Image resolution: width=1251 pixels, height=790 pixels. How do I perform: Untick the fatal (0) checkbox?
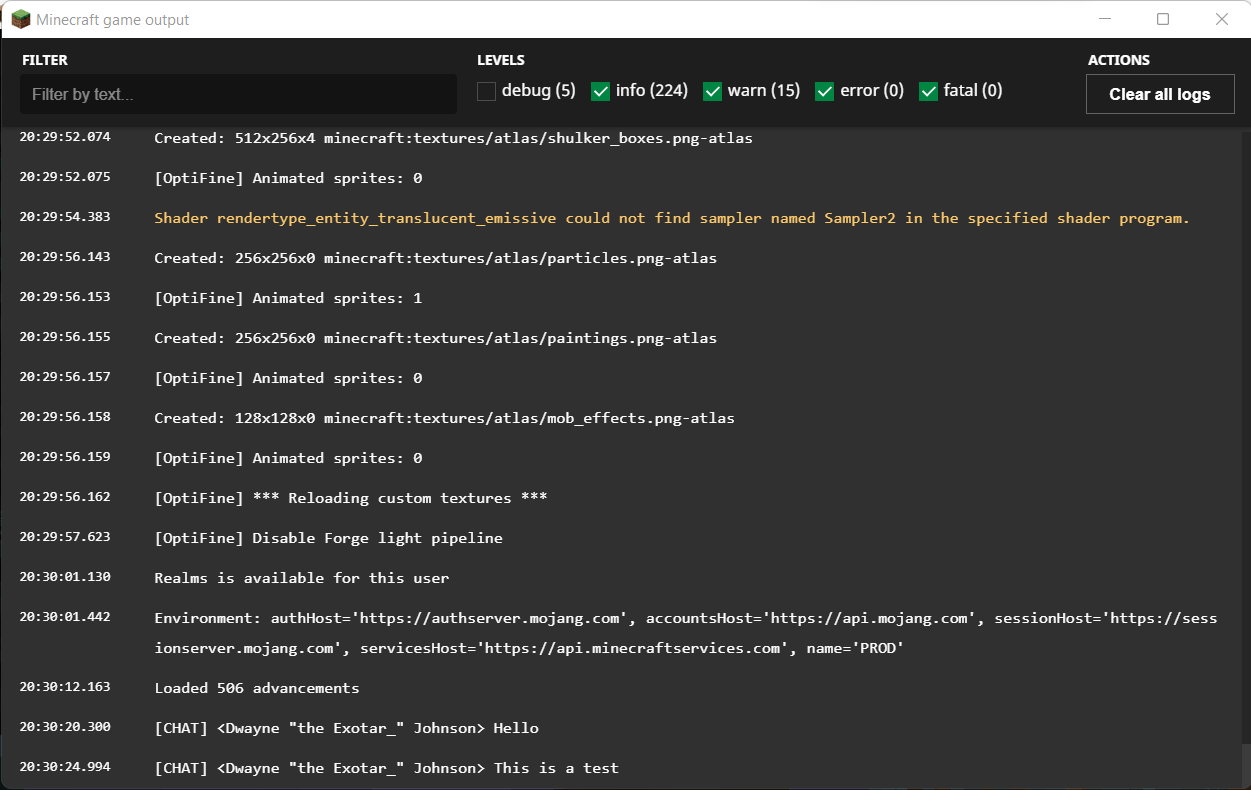click(x=929, y=92)
